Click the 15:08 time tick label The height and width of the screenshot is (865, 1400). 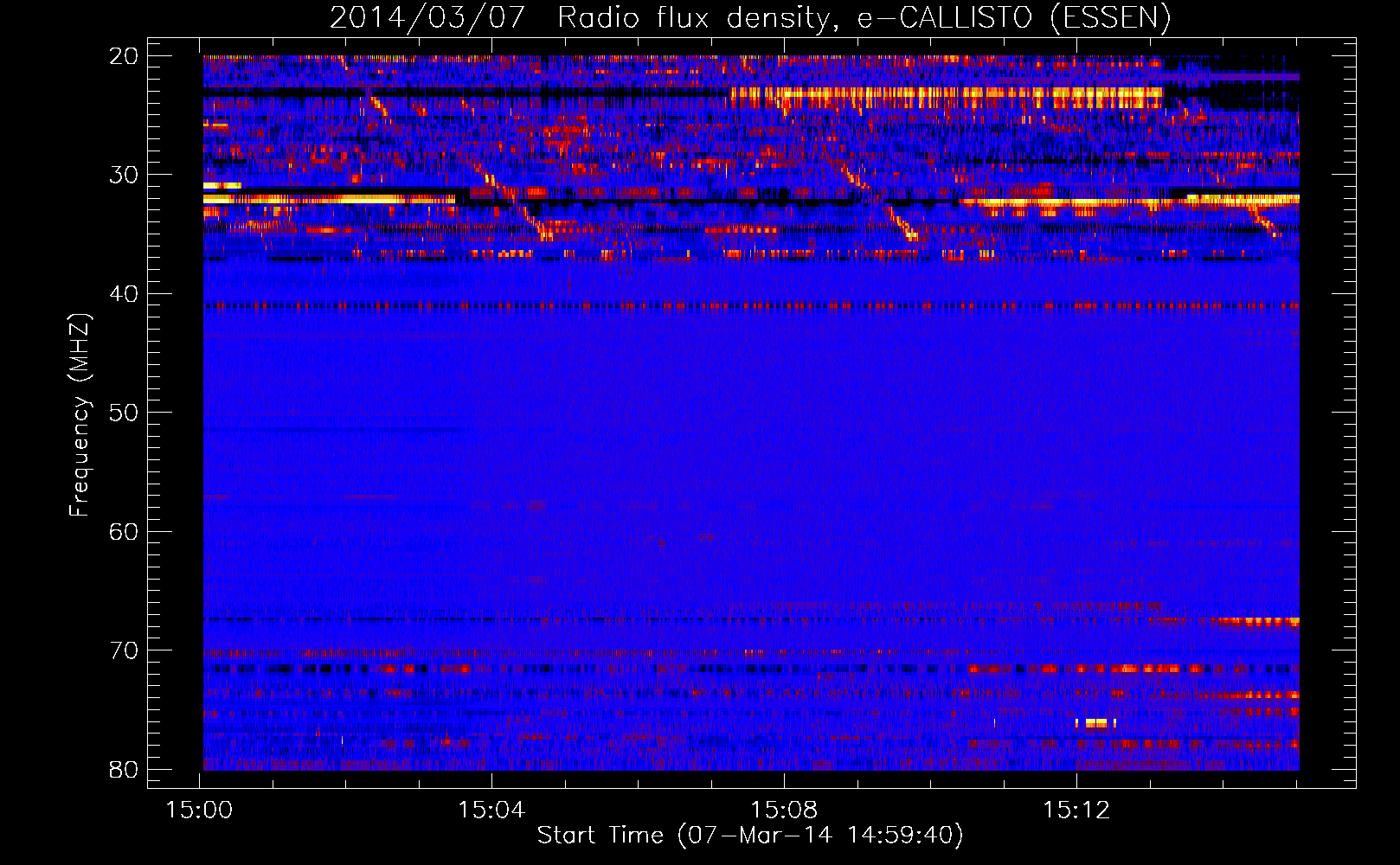784,811
